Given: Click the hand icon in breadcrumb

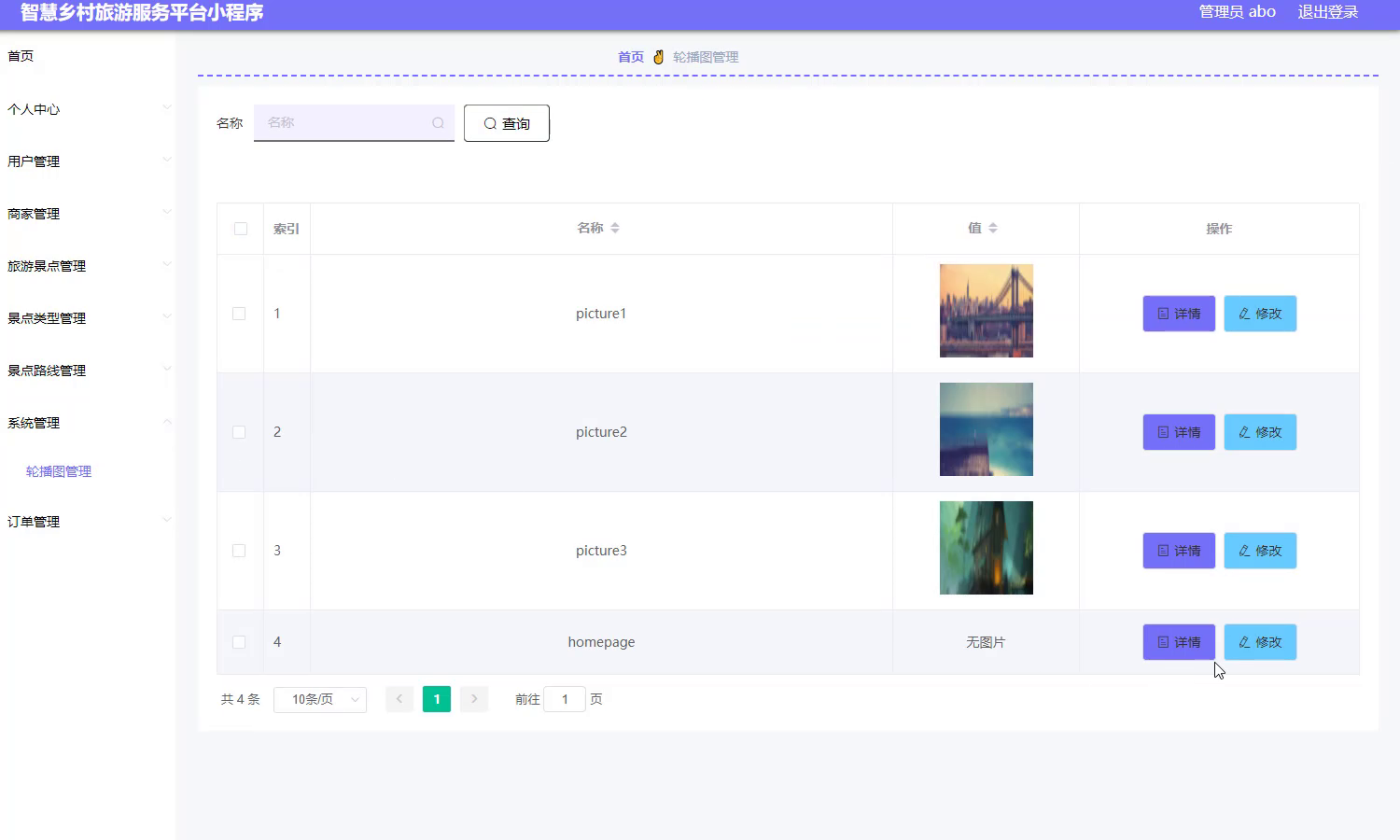Looking at the screenshot, I should 658,57.
